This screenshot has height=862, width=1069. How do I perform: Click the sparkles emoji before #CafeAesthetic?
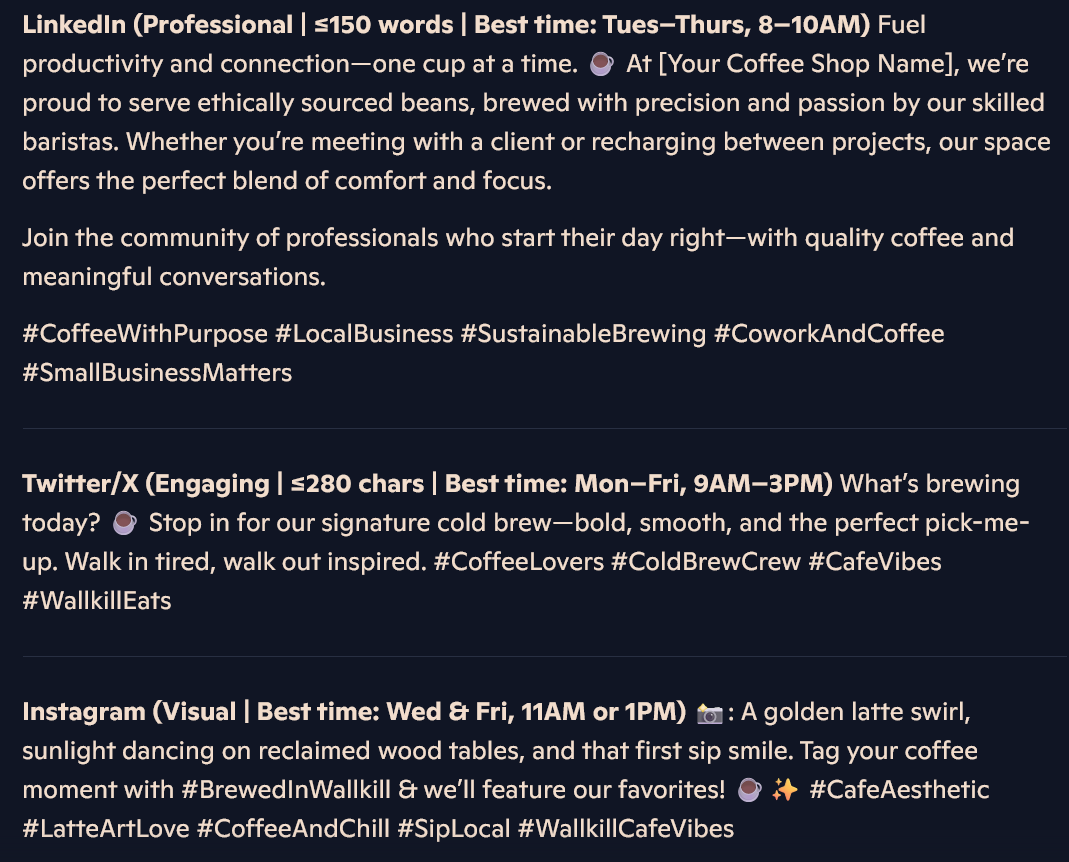[x=785, y=790]
